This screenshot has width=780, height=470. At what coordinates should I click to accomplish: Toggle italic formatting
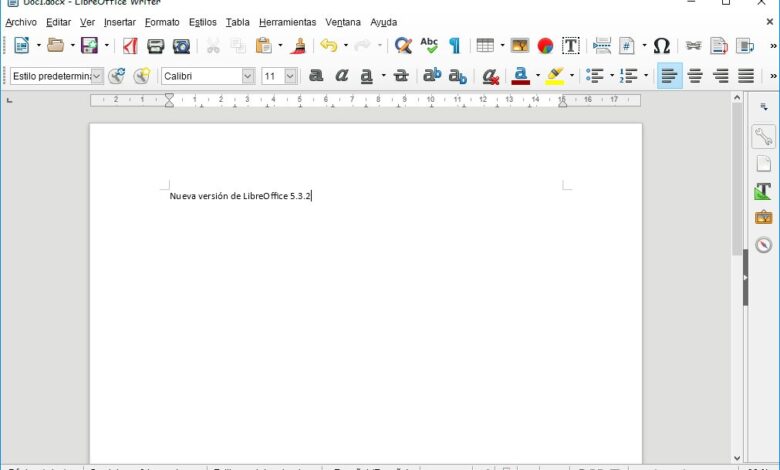(x=341, y=76)
